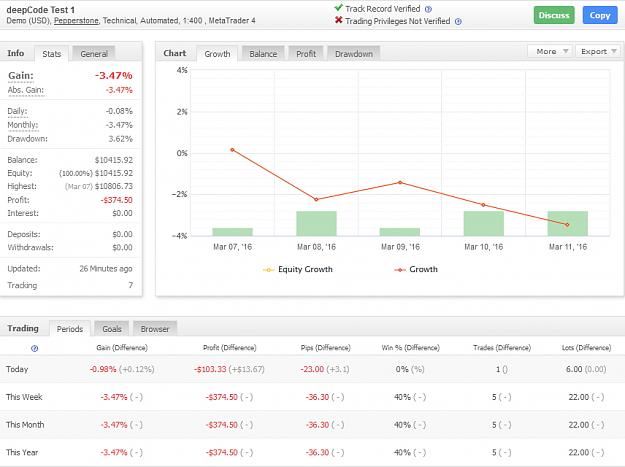Image resolution: width=625 pixels, height=467 pixels.
Task: Click the Mar 11, '16 axis label
Action: (x=568, y=247)
